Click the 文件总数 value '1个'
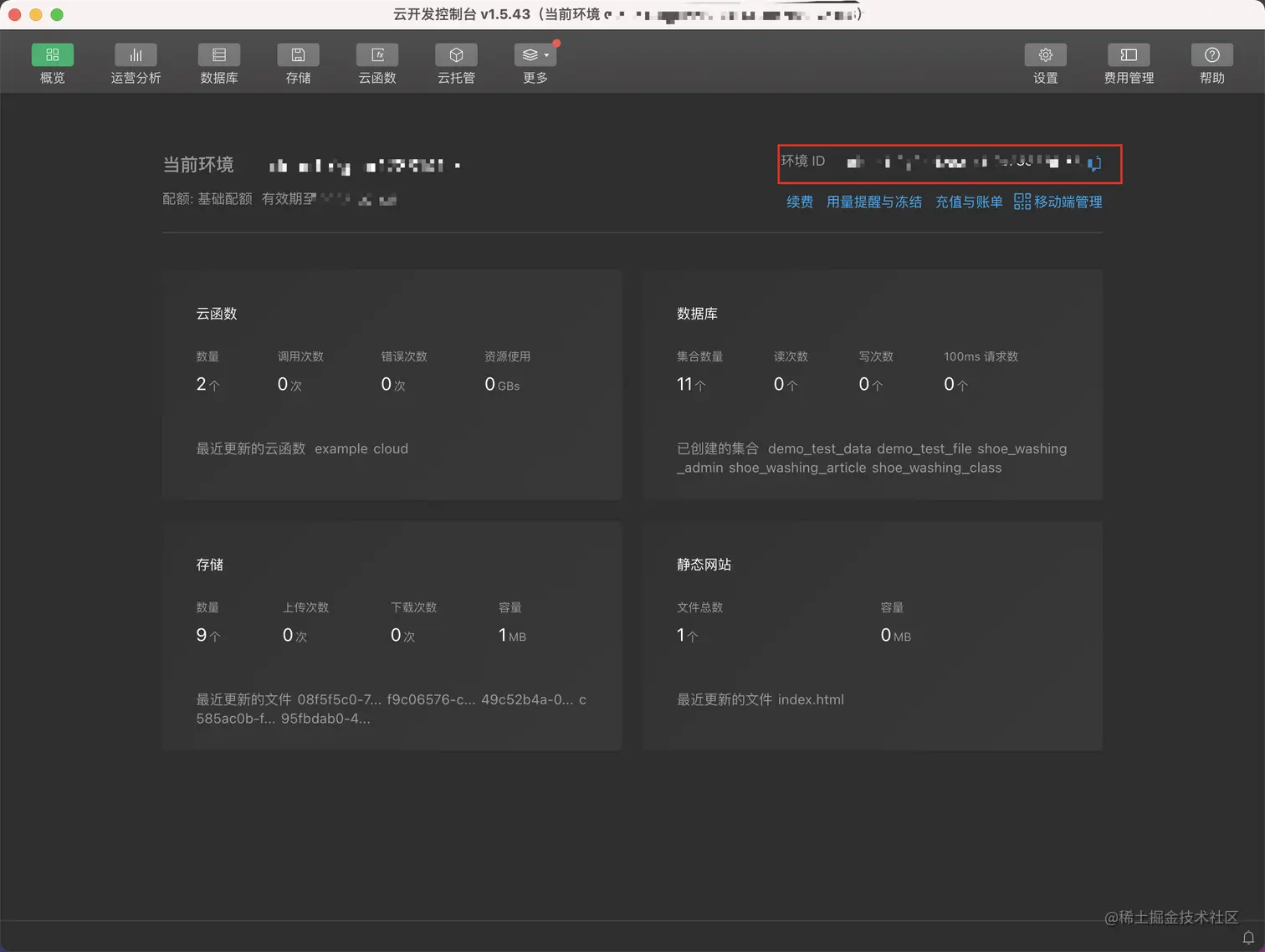This screenshot has height=952, width=1265. 687,635
